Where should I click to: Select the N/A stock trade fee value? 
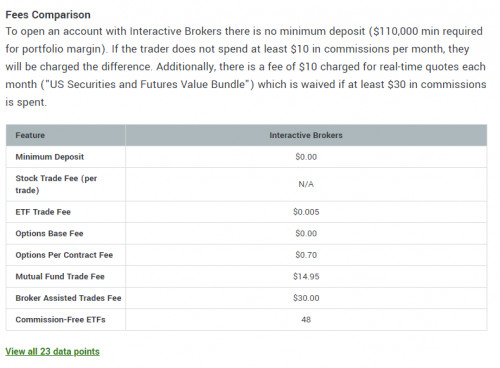click(x=306, y=184)
